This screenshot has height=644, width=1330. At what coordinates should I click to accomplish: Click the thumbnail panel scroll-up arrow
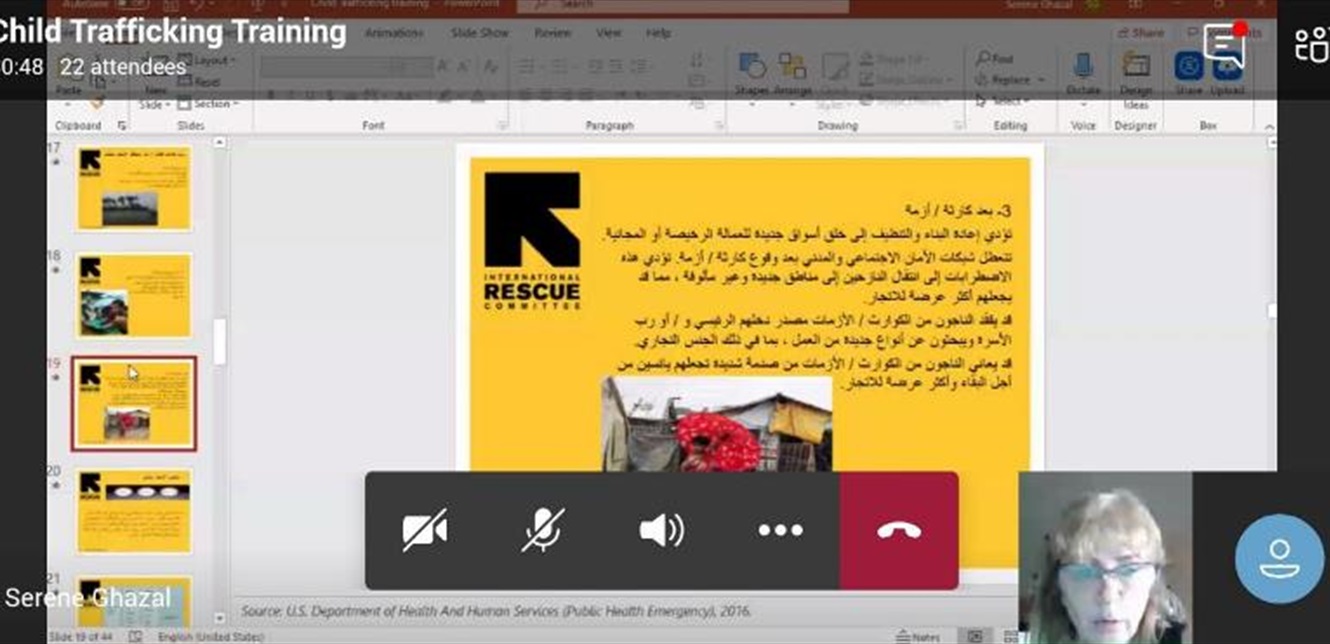click(x=219, y=143)
